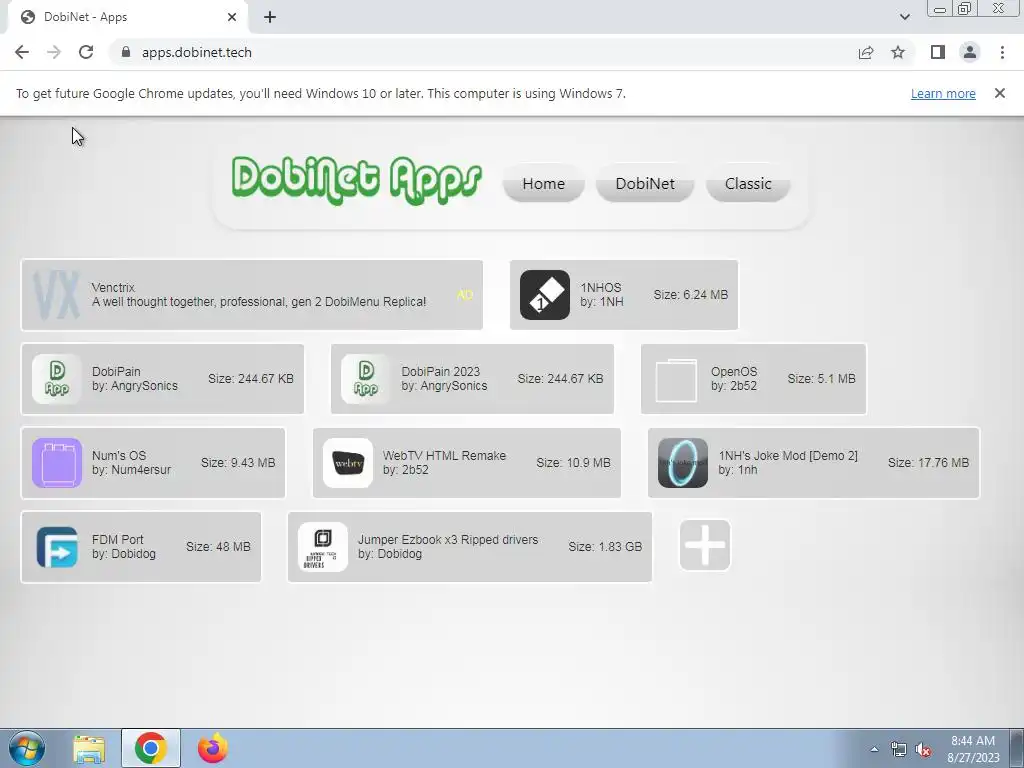Click the browser forward arrow
The image size is (1024, 768).
pyautogui.click(x=54, y=52)
